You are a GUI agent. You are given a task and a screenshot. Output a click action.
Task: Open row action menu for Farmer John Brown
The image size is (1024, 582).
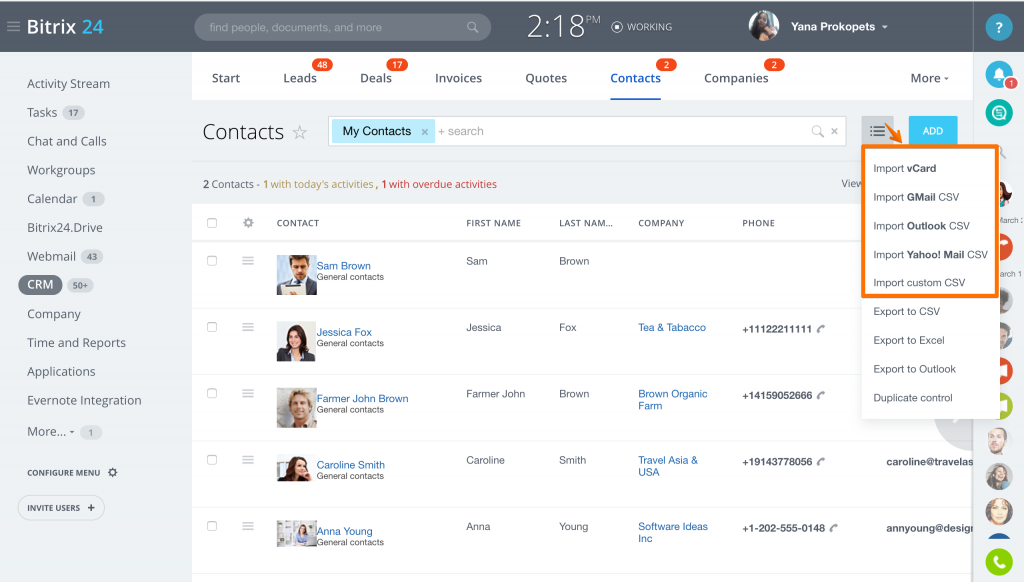[248, 393]
